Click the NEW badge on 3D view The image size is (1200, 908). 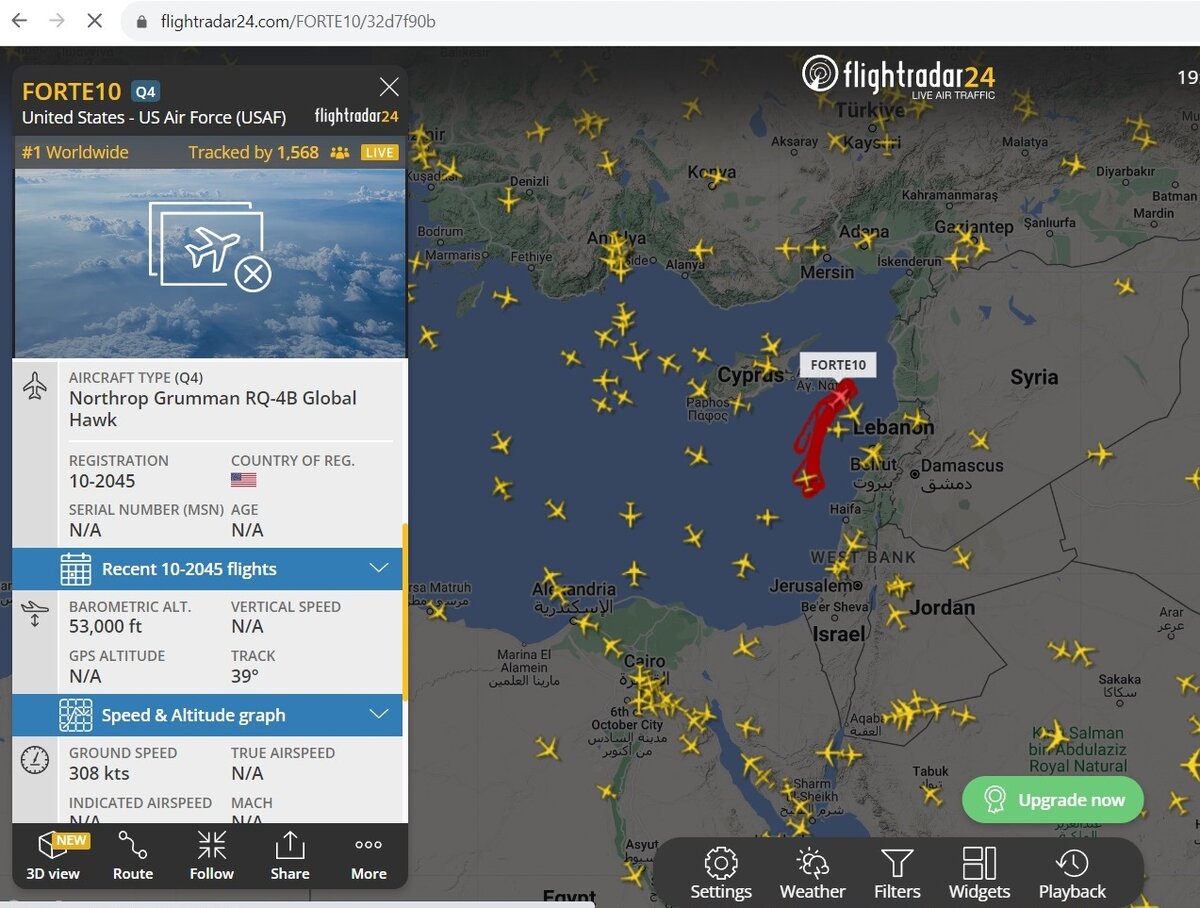click(70, 840)
